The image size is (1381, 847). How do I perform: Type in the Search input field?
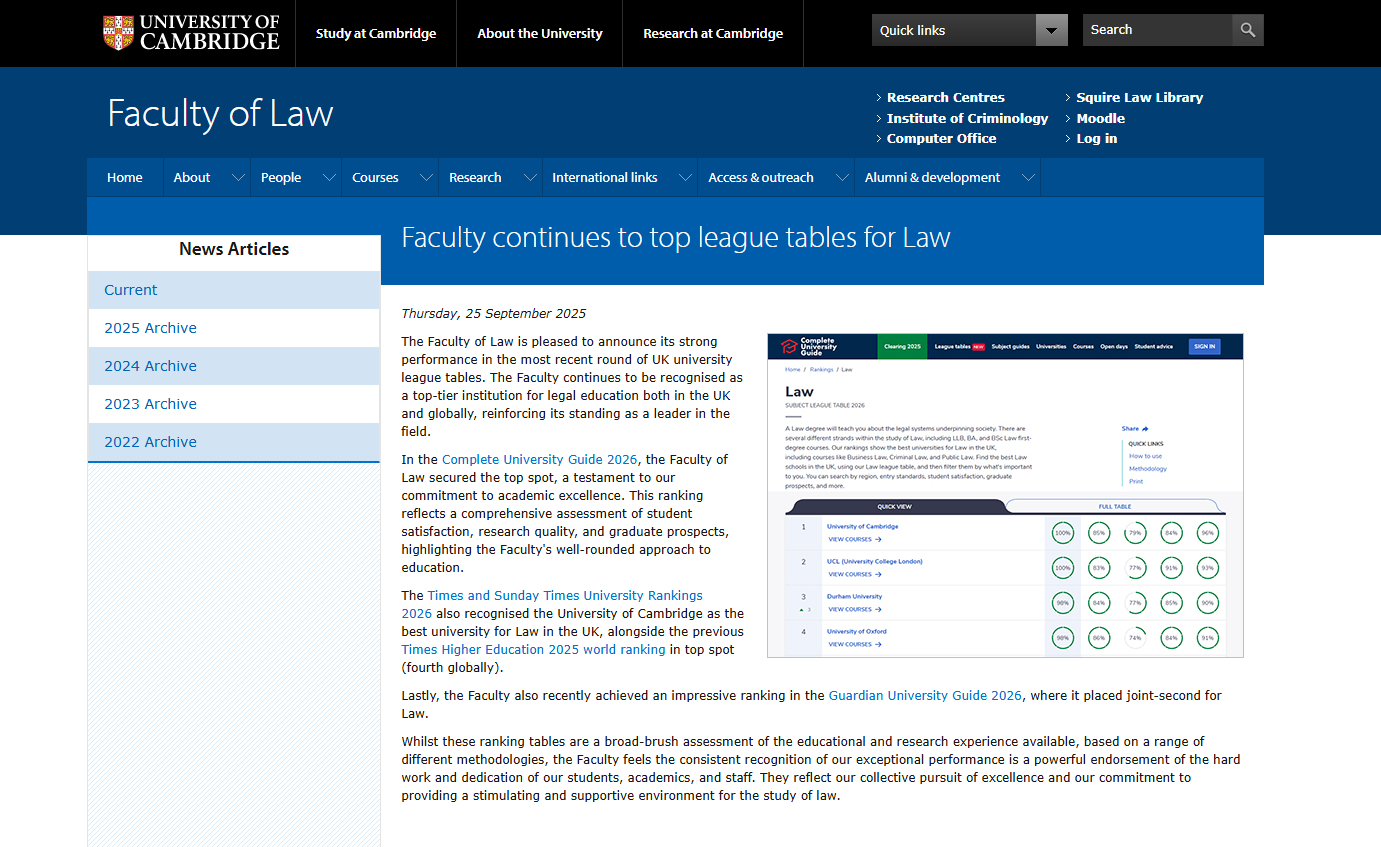point(1157,30)
